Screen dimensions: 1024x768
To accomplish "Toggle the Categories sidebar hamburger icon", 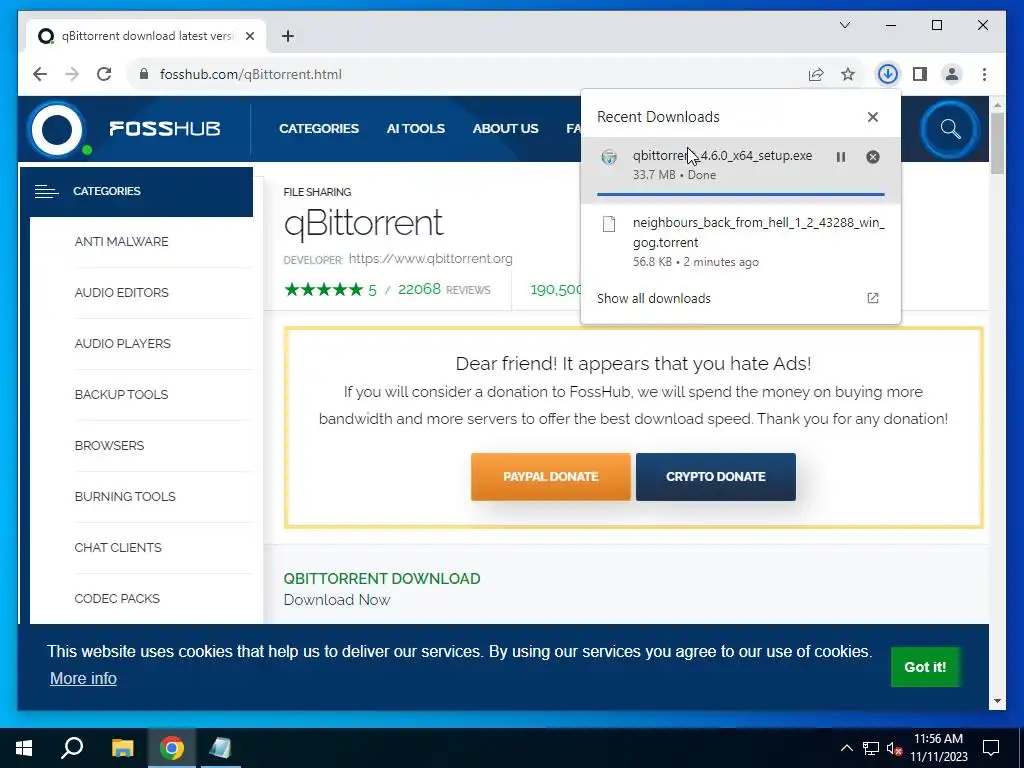I will tap(46, 191).
